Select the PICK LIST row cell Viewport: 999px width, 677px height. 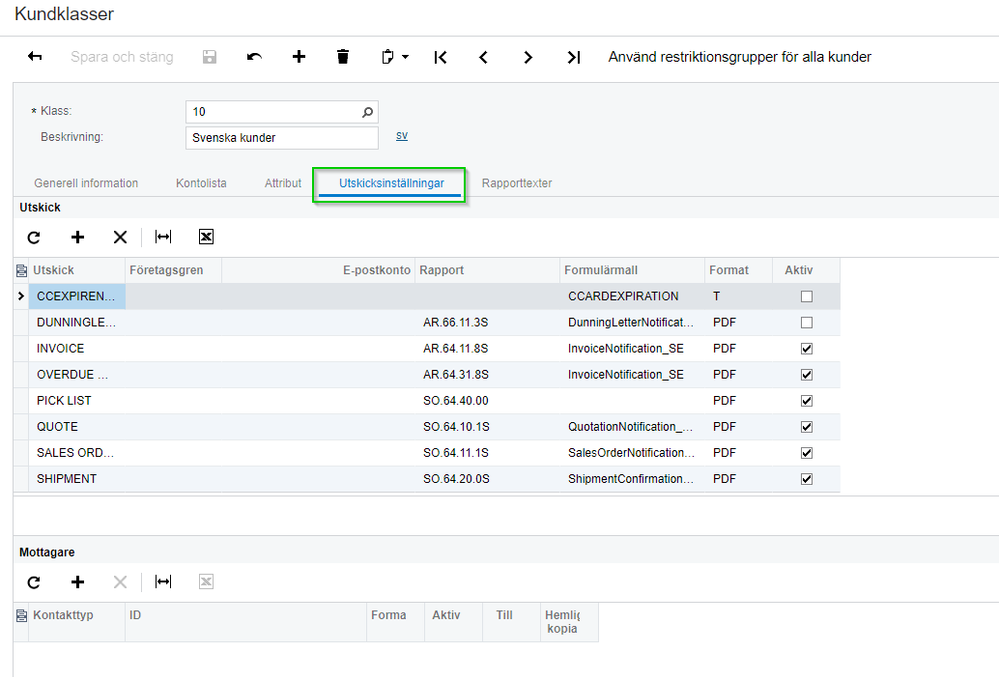click(76, 401)
